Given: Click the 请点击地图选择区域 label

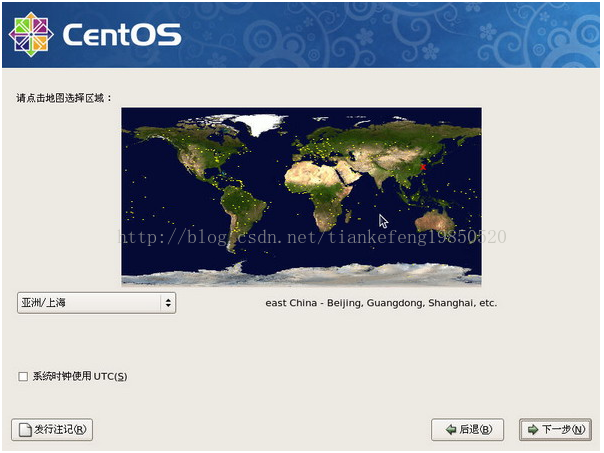Looking at the screenshot, I should 64,98.
